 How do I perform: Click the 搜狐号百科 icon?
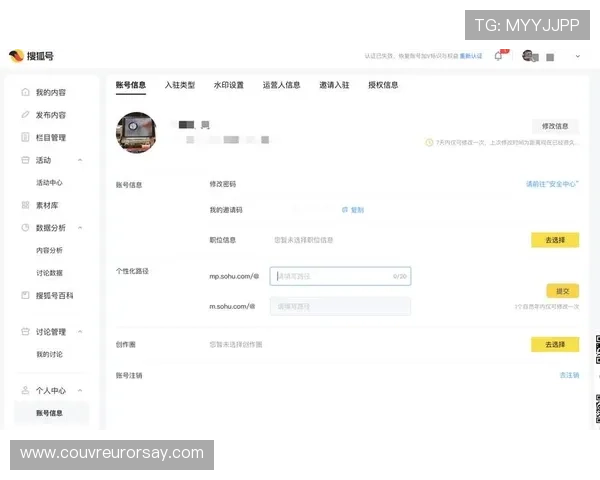pos(25,296)
